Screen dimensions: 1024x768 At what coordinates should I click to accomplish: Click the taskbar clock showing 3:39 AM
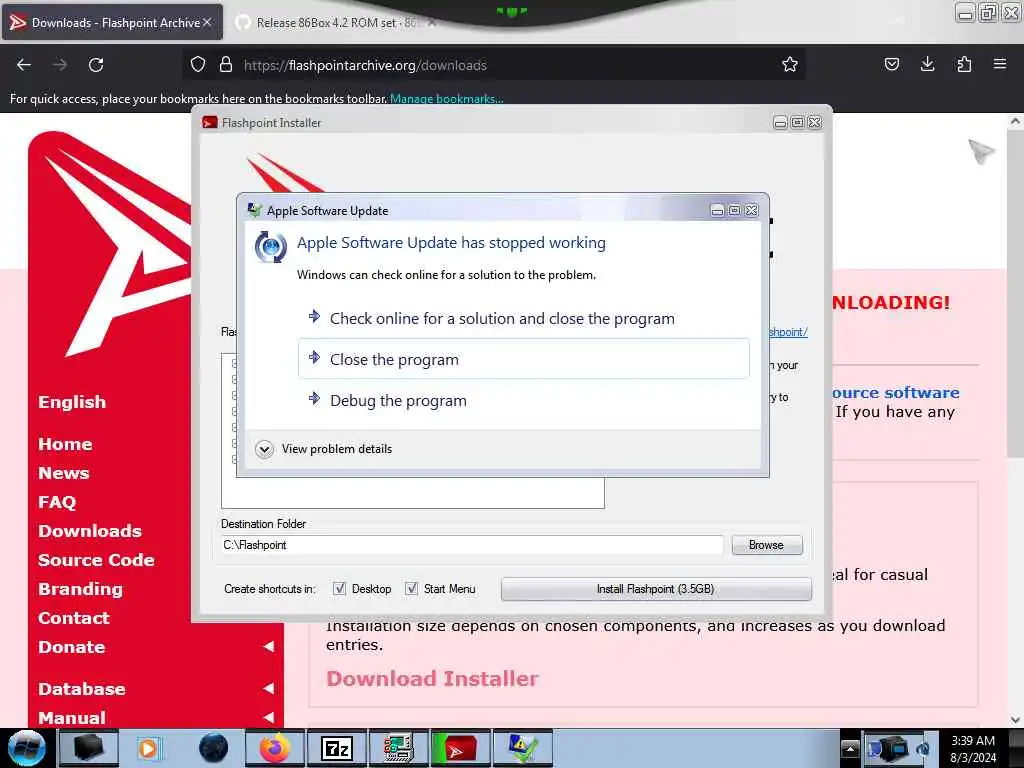[973, 748]
